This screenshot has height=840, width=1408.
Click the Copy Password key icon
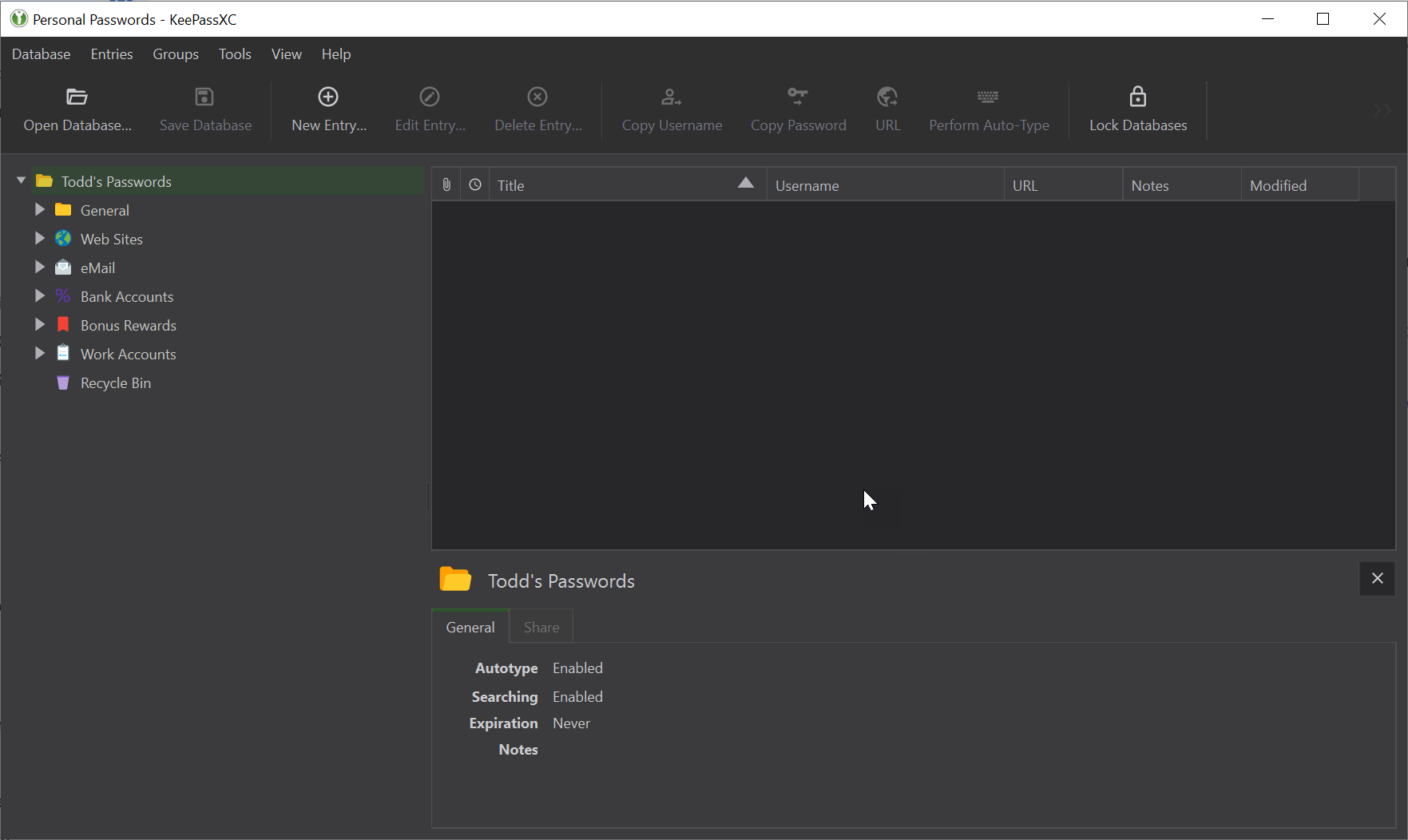point(798,97)
